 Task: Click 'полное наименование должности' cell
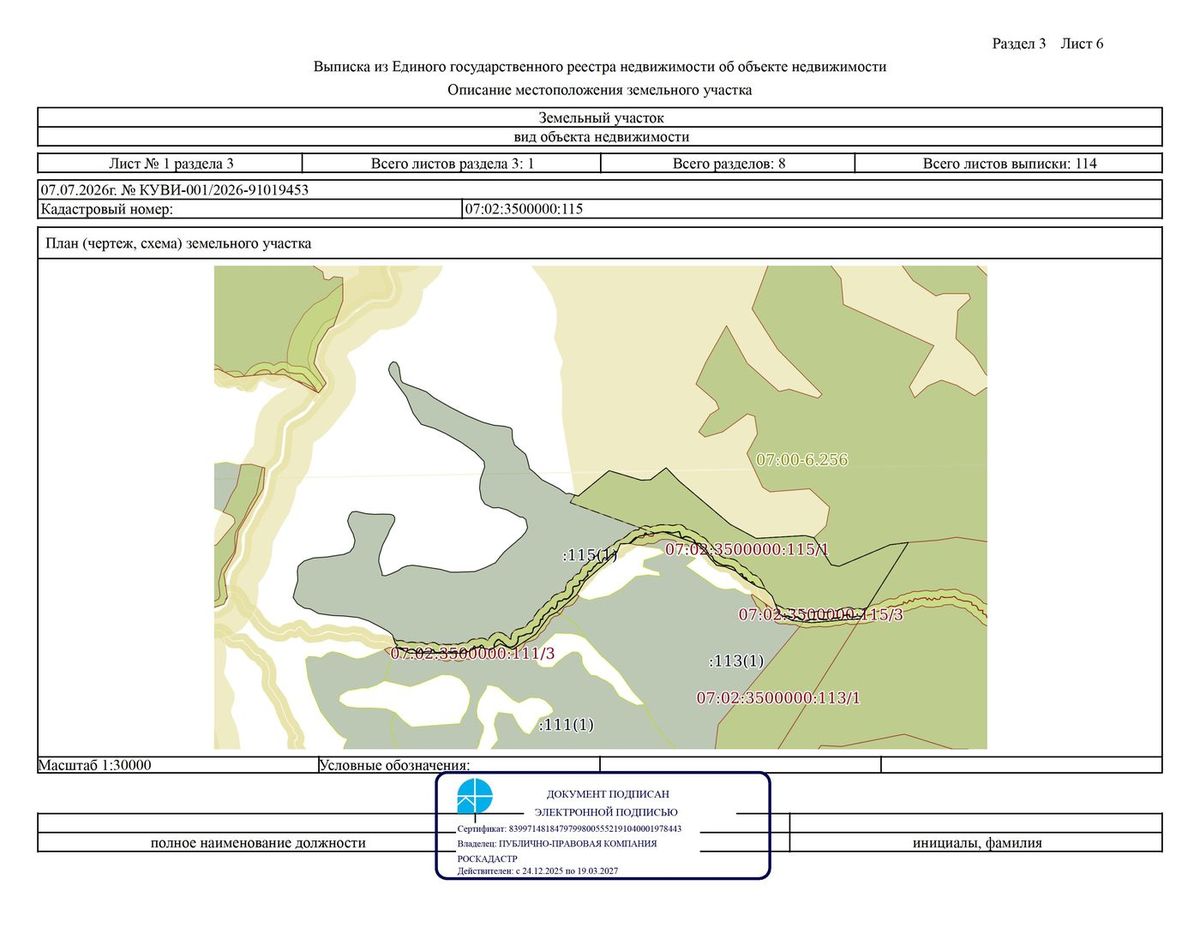click(258, 843)
